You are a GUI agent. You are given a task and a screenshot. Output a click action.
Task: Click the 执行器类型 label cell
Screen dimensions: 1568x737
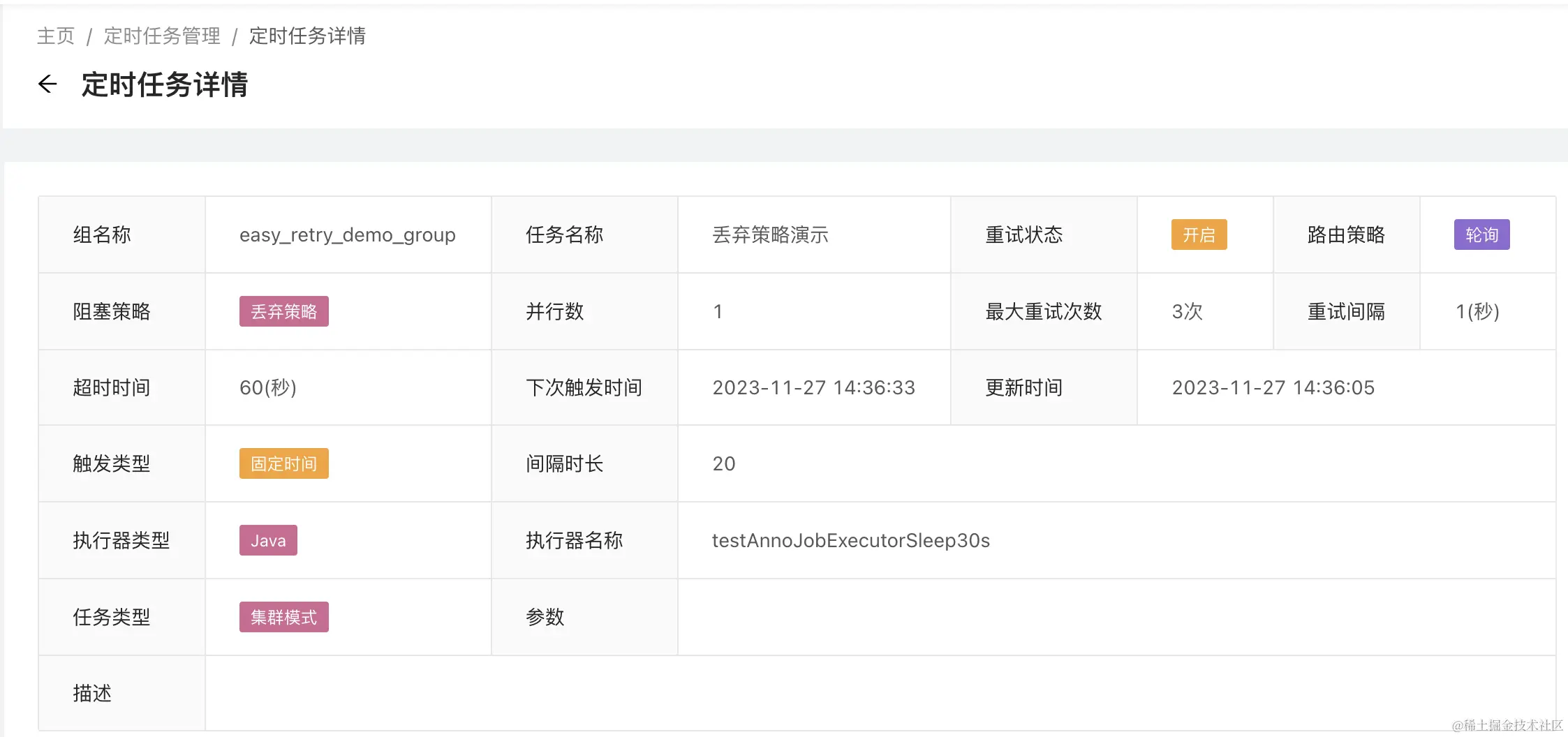tap(121, 540)
